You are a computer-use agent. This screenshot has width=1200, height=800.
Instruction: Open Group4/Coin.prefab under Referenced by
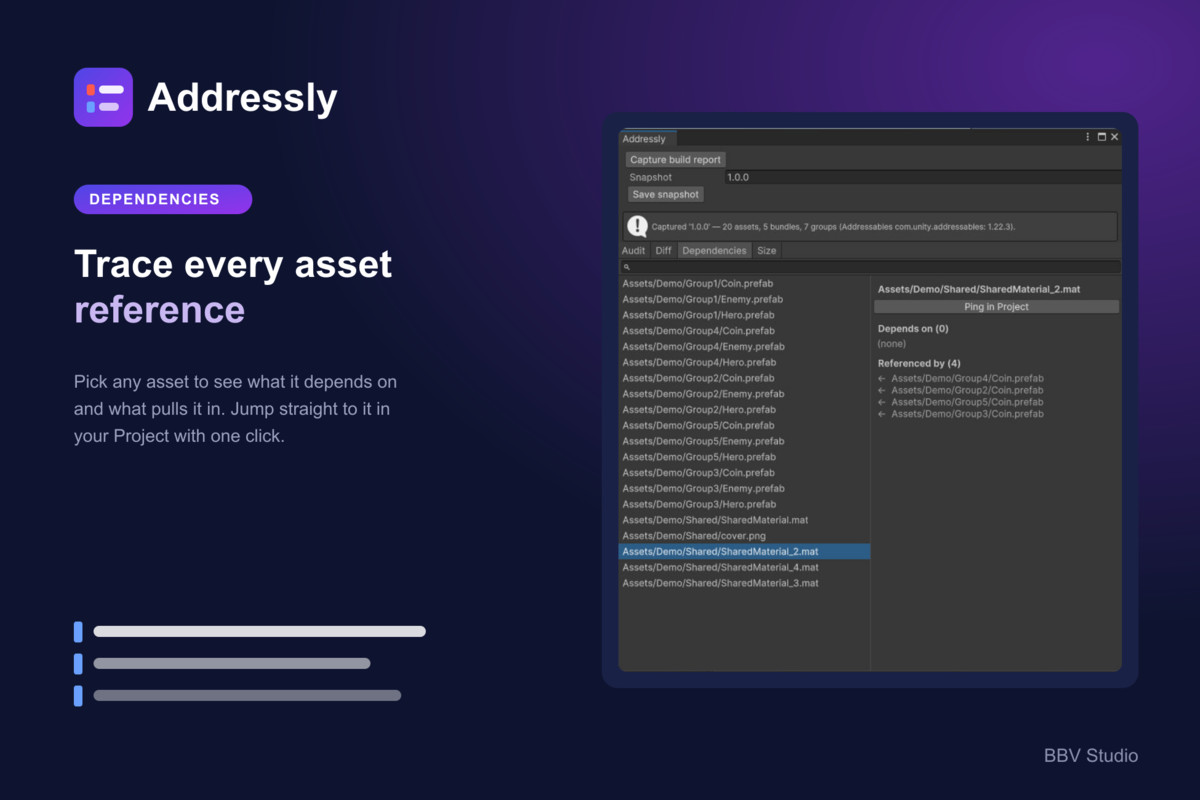pyautogui.click(x=967, y=379)
